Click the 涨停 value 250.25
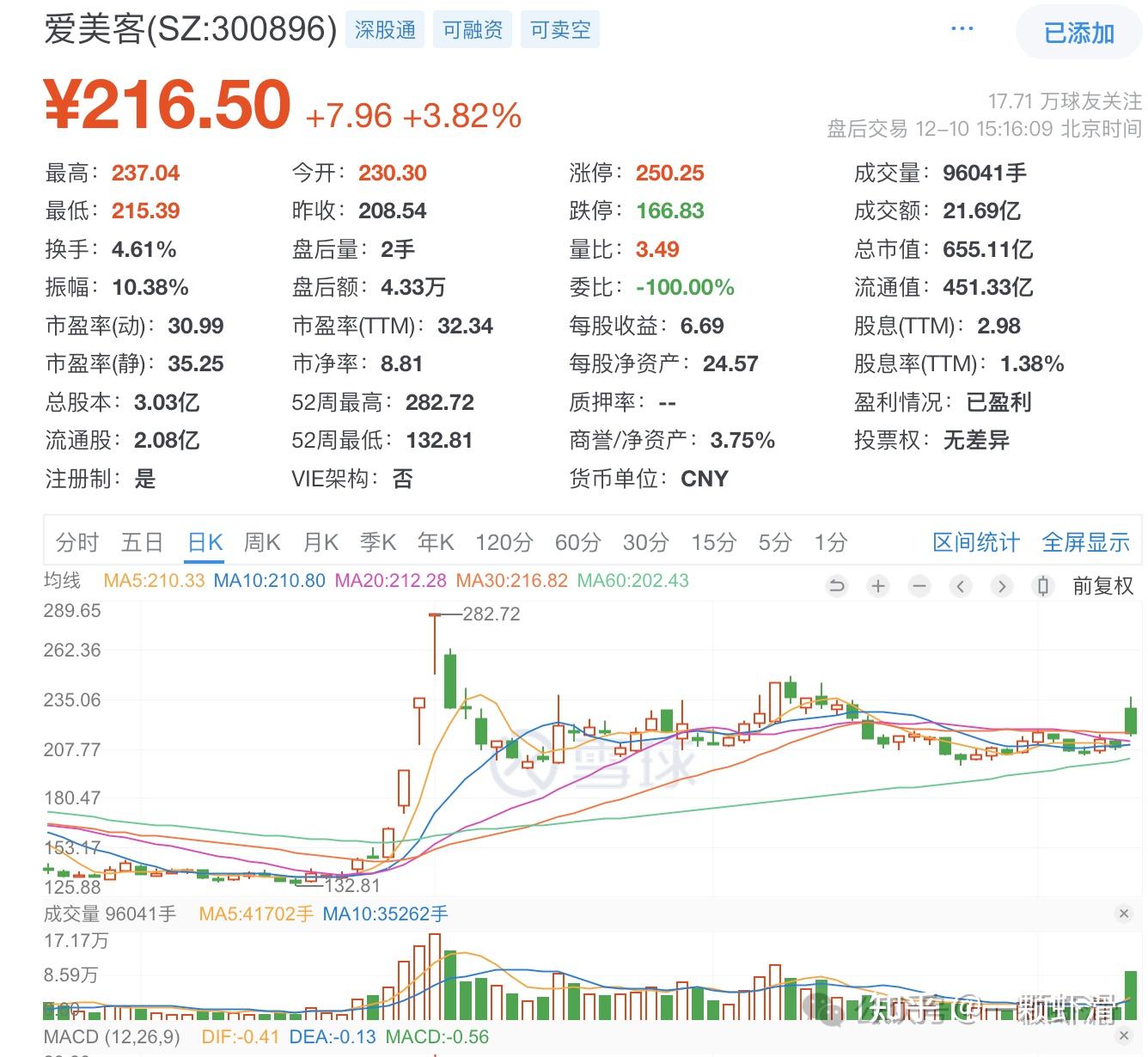Screen dimensions: 1148x1057 tap(669, 173)
